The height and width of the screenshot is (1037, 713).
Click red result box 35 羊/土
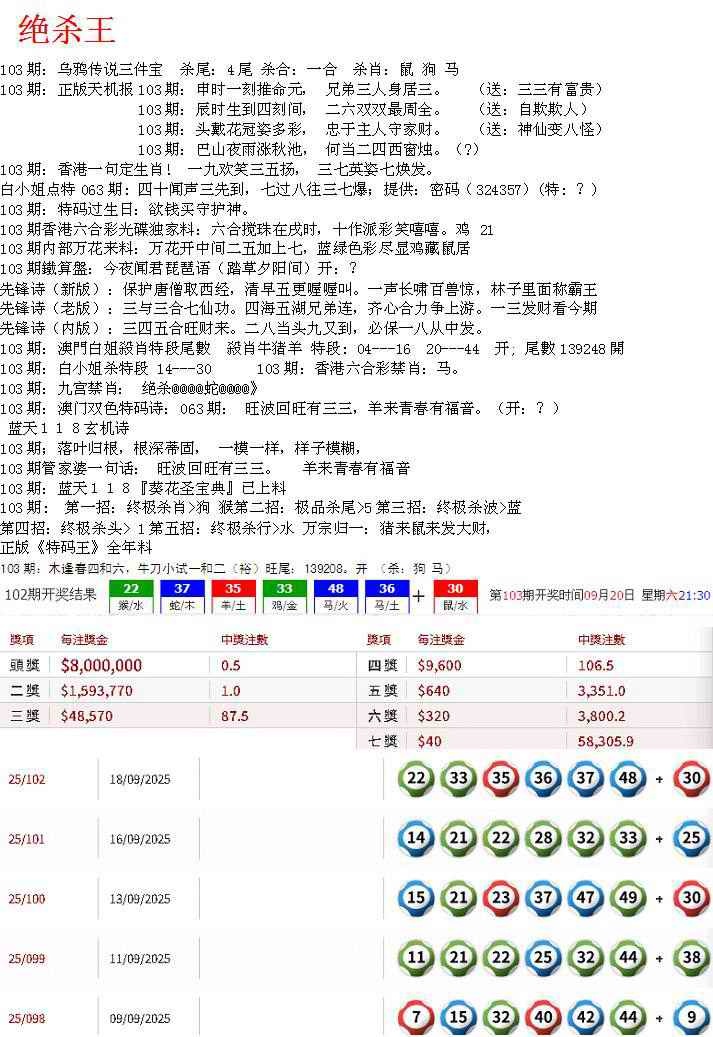click(x=233, y=596)
